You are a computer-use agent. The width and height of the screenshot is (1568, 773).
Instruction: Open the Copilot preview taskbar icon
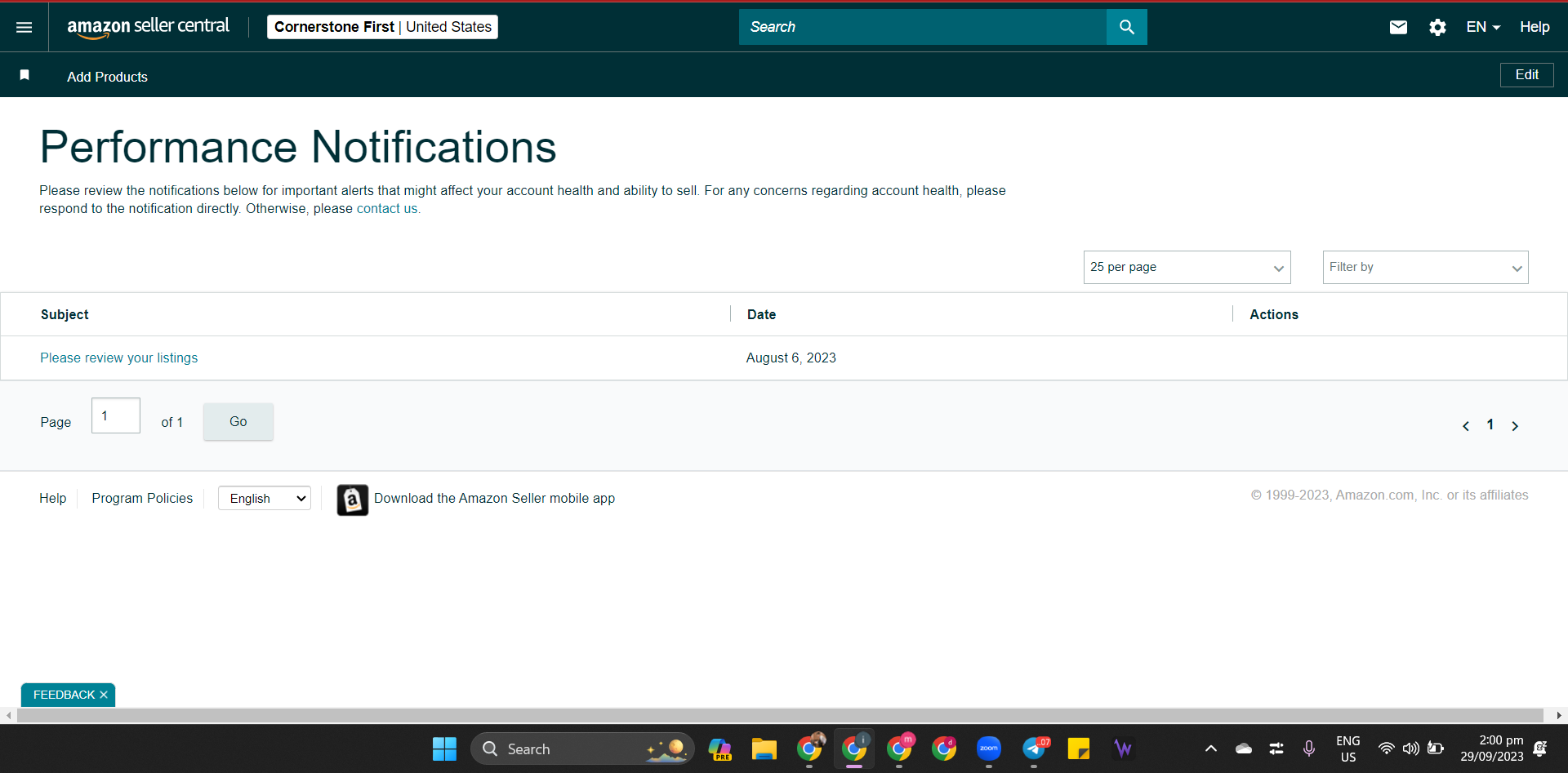click(719, 749)
